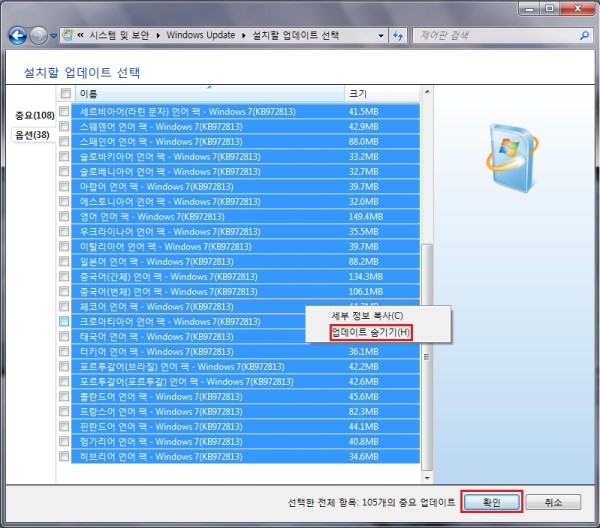Click the Back navigation arrow button
Screen dimensions: 600x528
click(17, 35)
